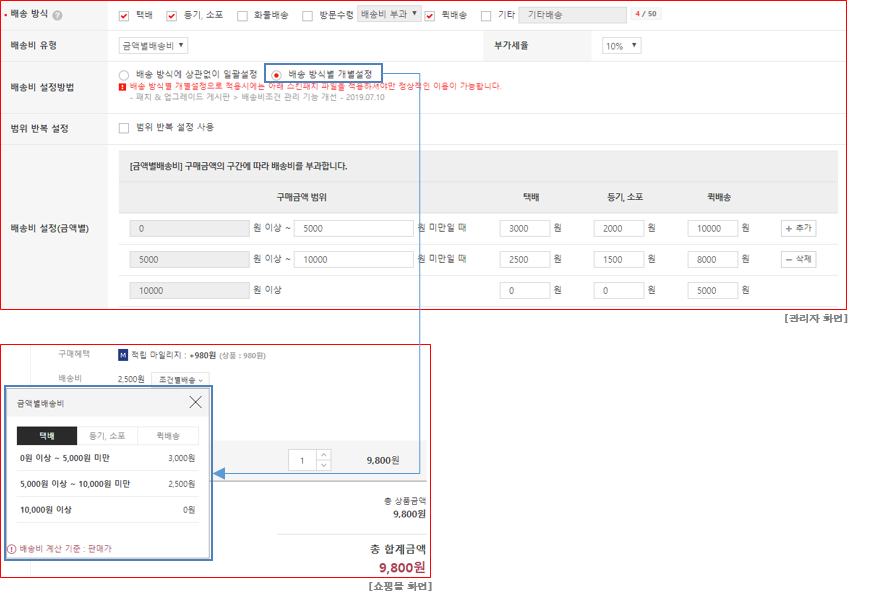Click the 택배 fee field in 10000원 이상 row
The width and height of the screenshot is (877, 599).
click(x=525, y=290)
